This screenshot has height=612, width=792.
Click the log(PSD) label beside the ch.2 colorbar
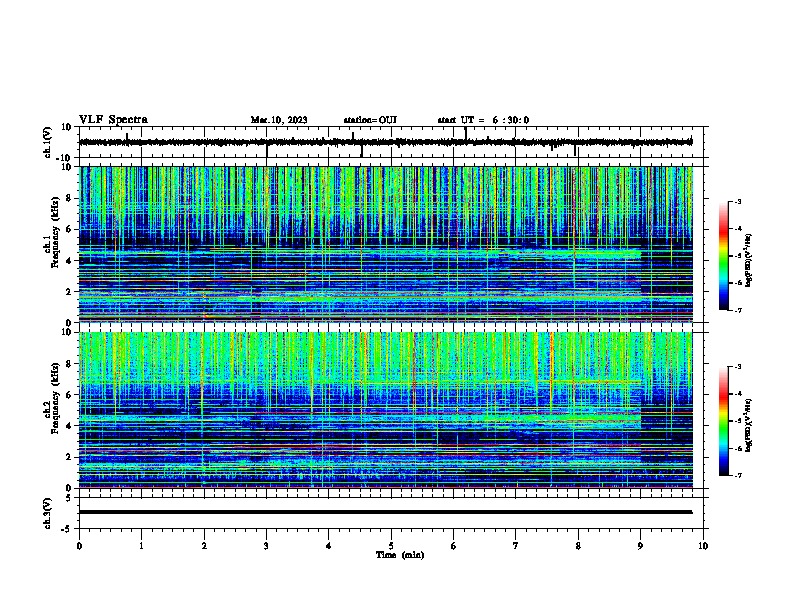749,426
